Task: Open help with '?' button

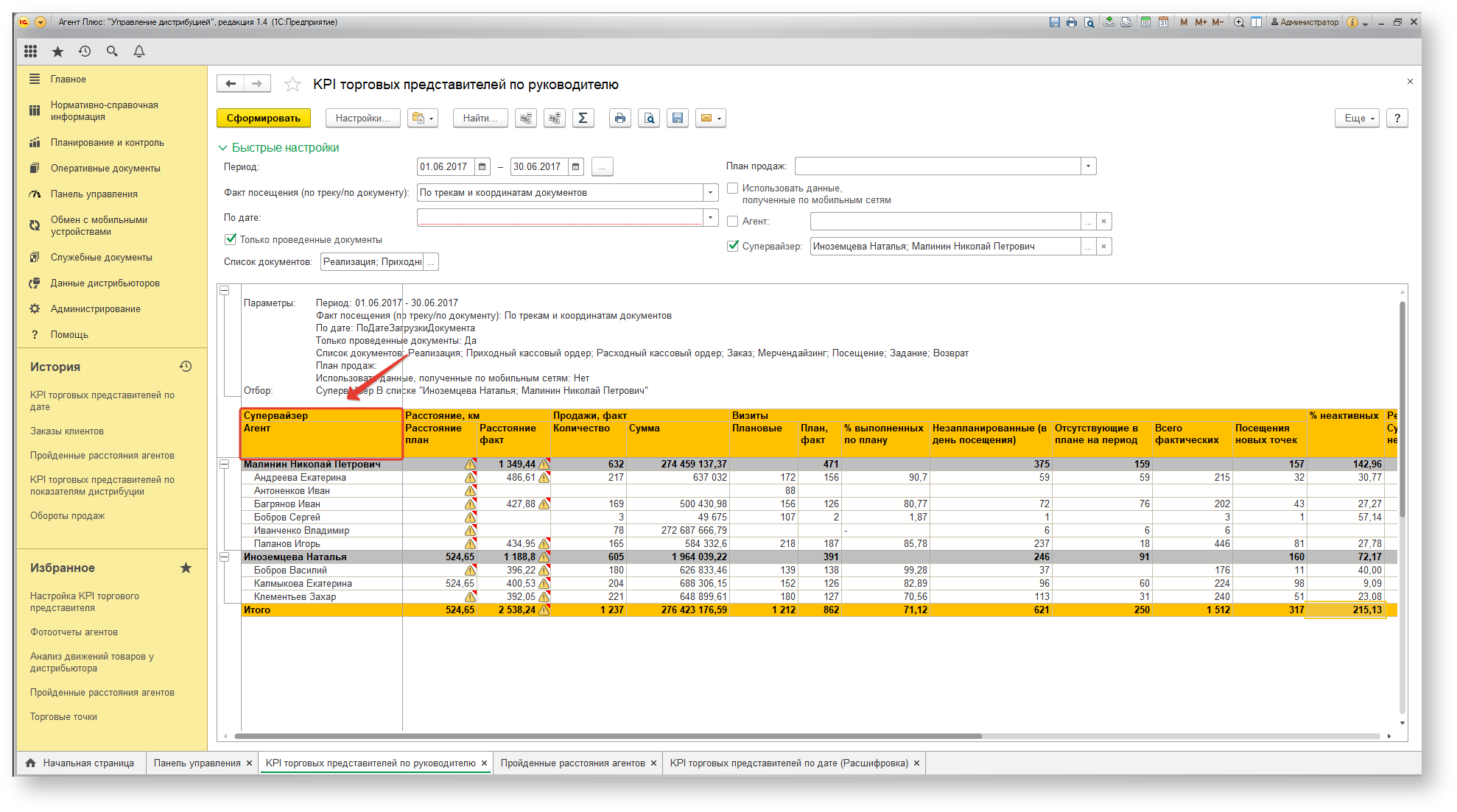Action: (1397, 118)
